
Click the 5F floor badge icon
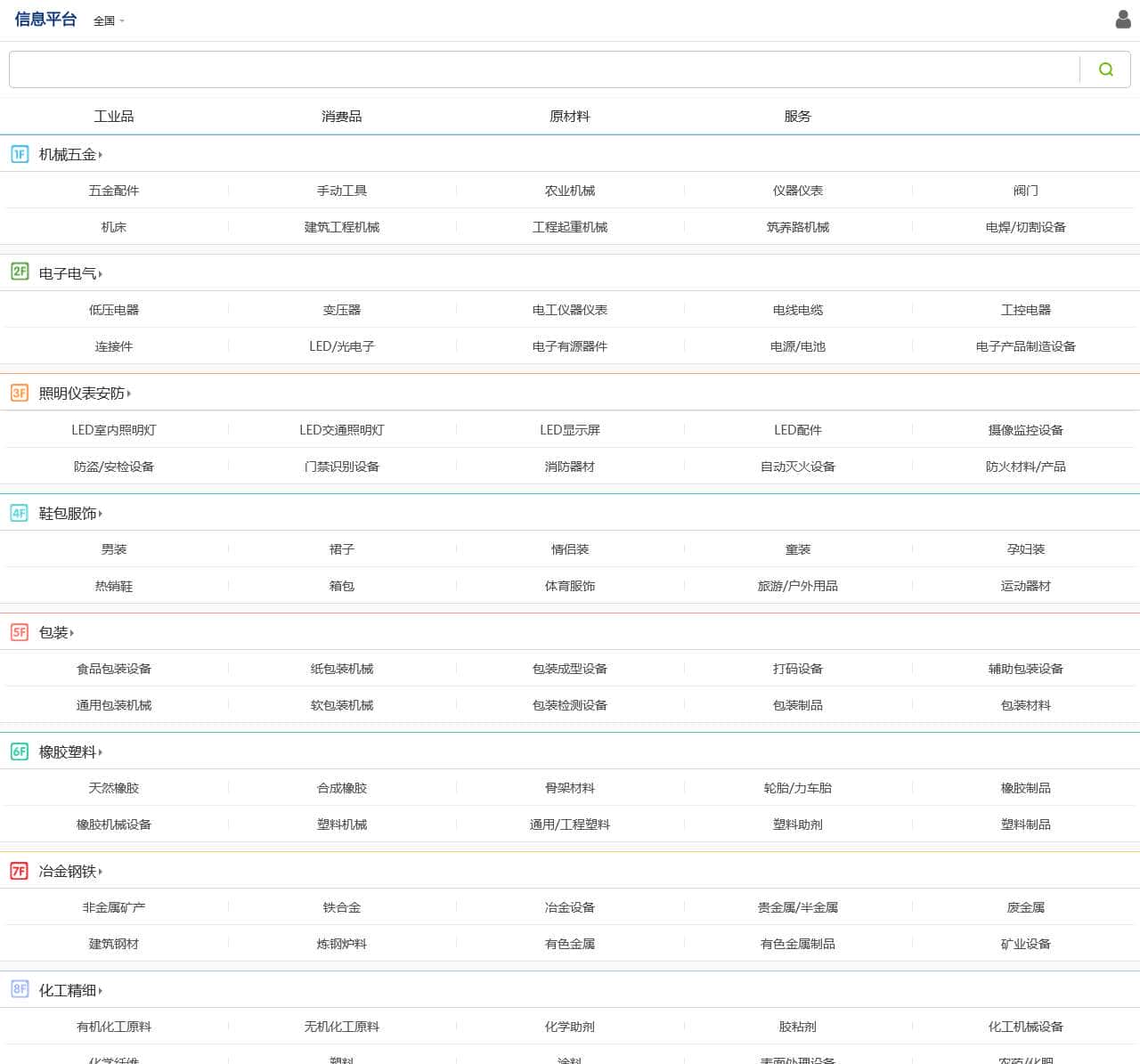pyautogui.click(x=20, y=632)
